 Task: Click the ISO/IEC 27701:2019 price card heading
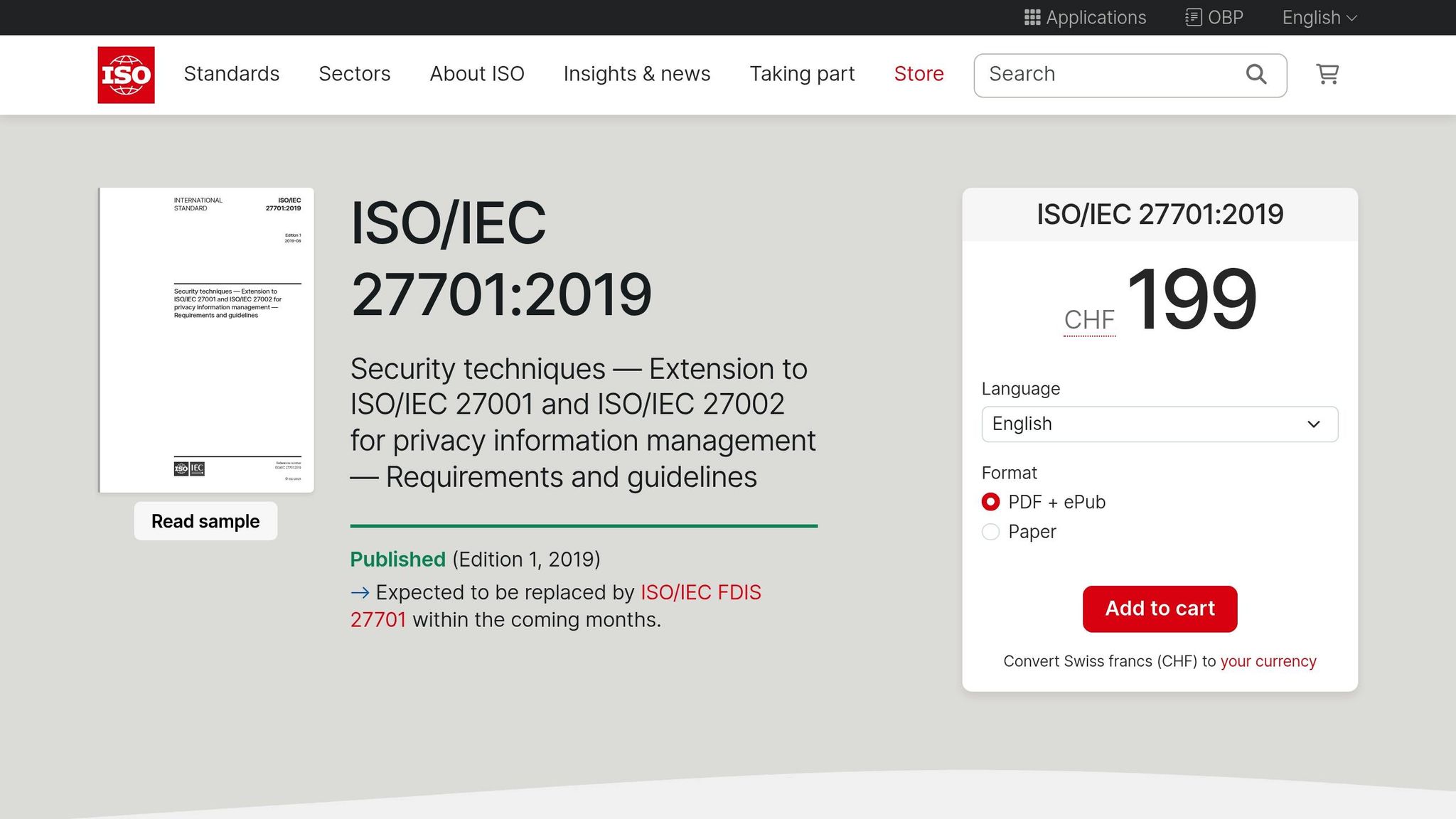click(x=1160, y=215)
